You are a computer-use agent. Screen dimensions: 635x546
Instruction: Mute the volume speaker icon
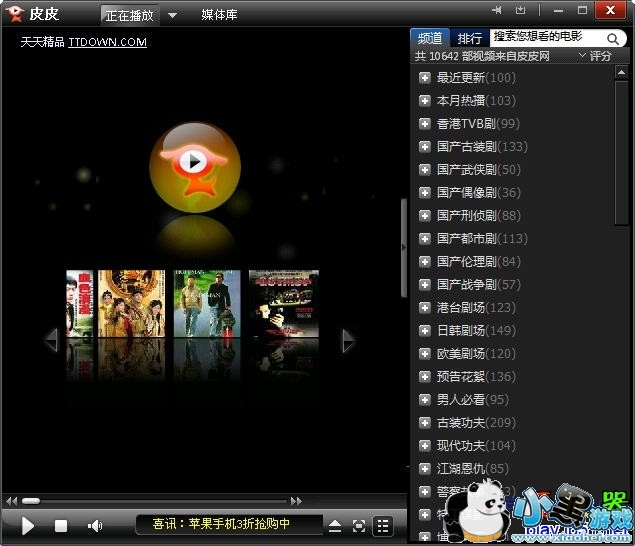[95, 525]
